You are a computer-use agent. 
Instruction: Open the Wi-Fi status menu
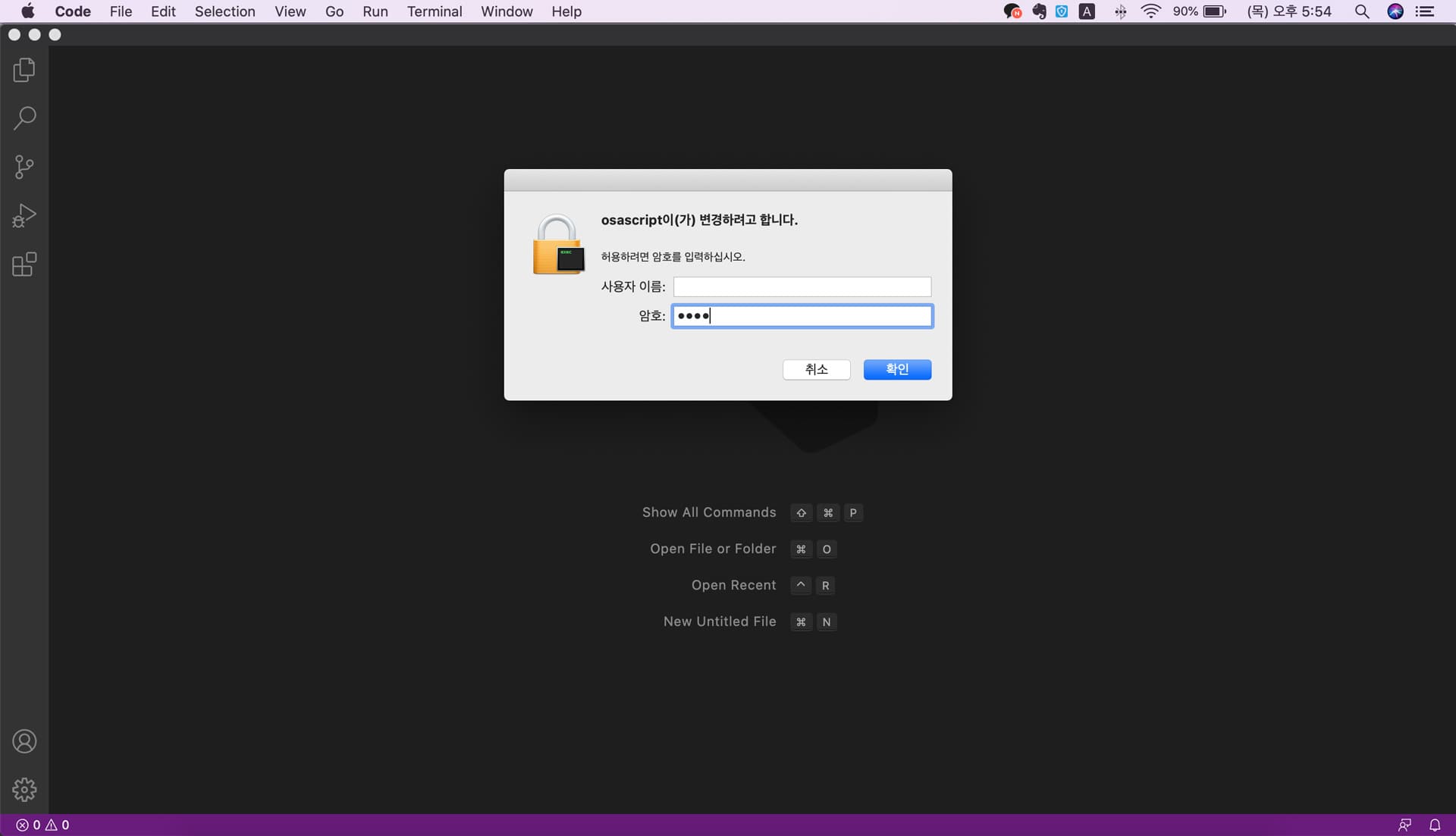pyautogui.click(x=1150, y=11)
